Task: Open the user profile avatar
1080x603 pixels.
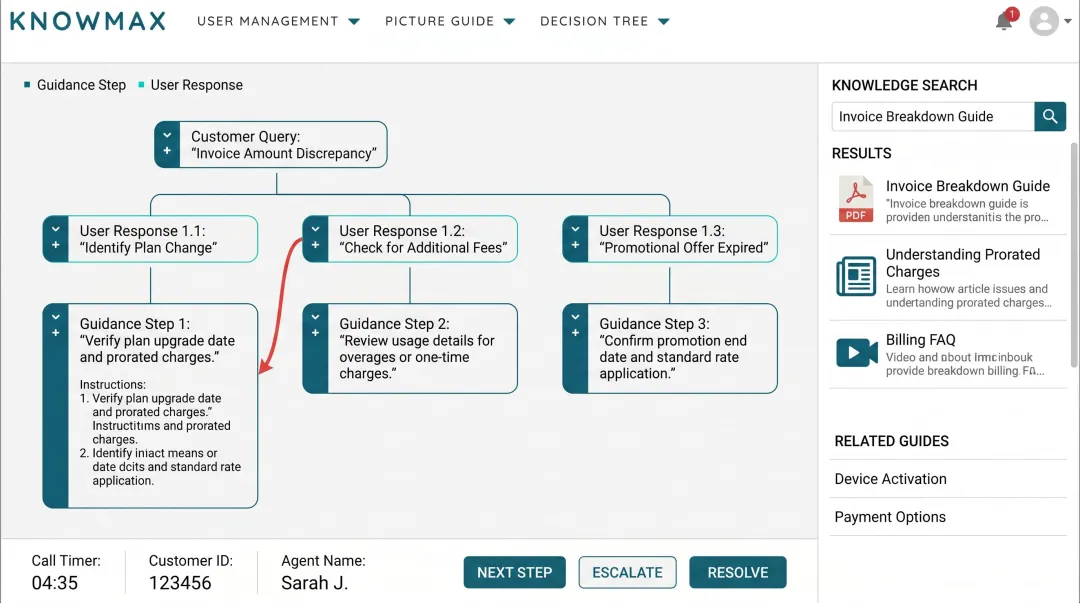Action: (x=1043, y=21)
